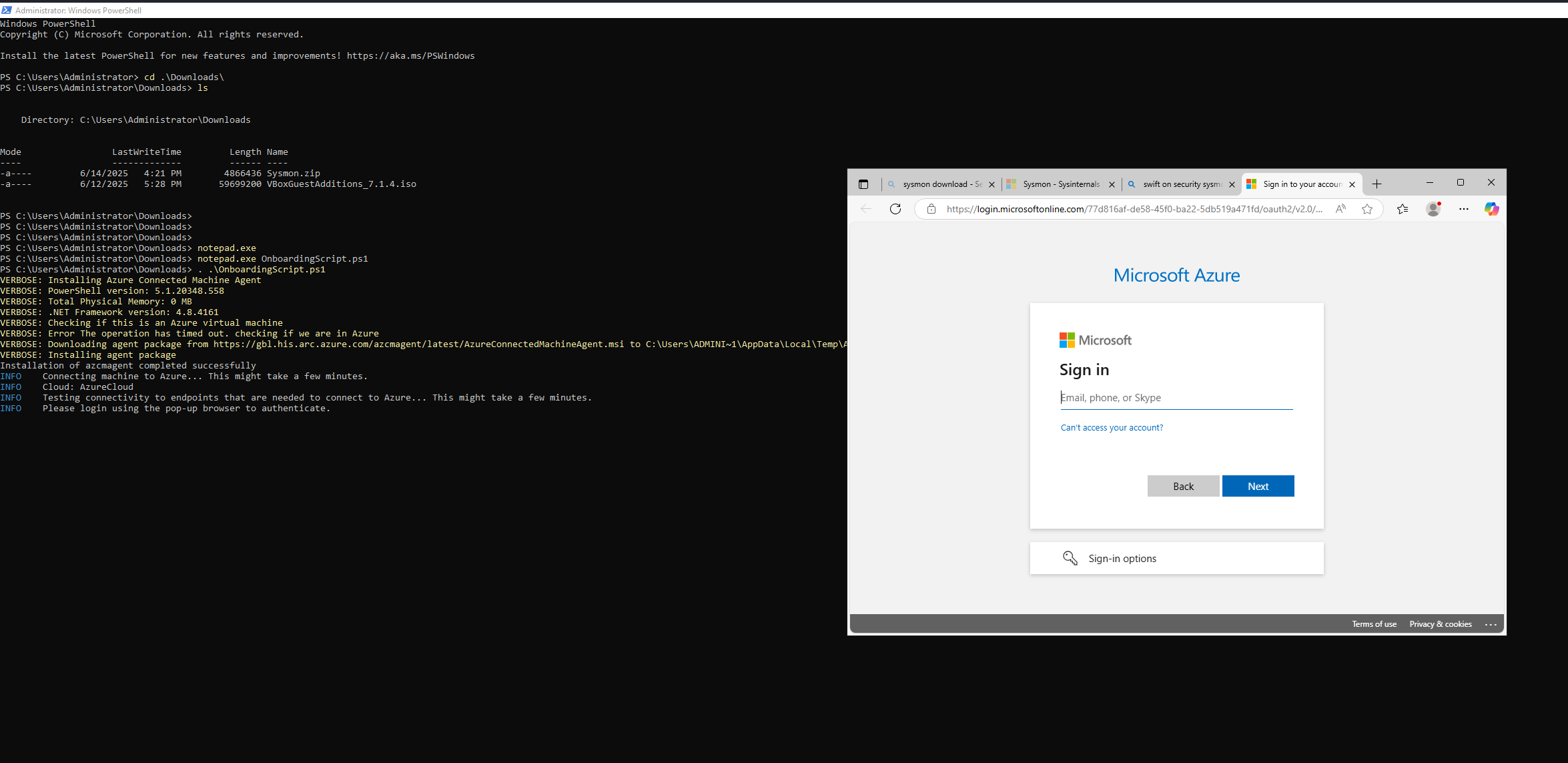Viewport: 1568px width, 763px height.
Task: View site information lock icon
Action: [931, 209]
